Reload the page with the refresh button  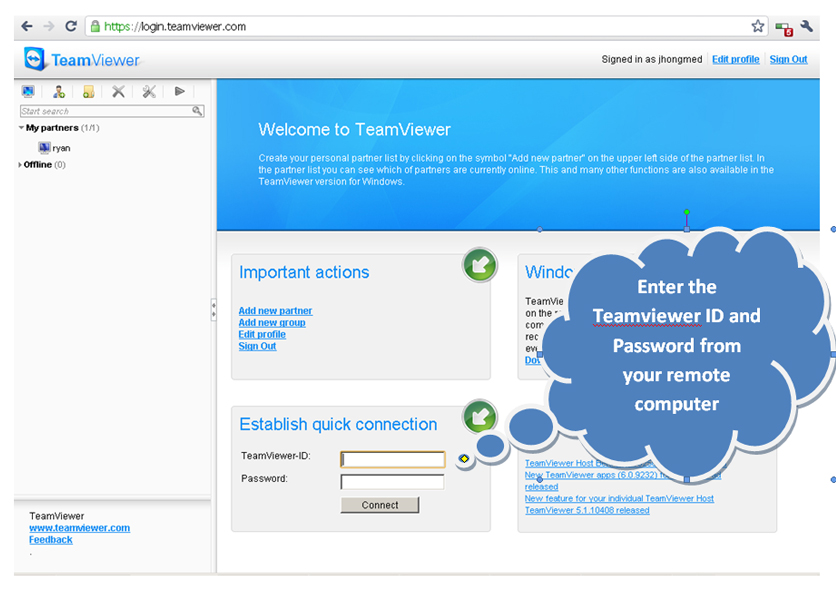coord(71,26)
